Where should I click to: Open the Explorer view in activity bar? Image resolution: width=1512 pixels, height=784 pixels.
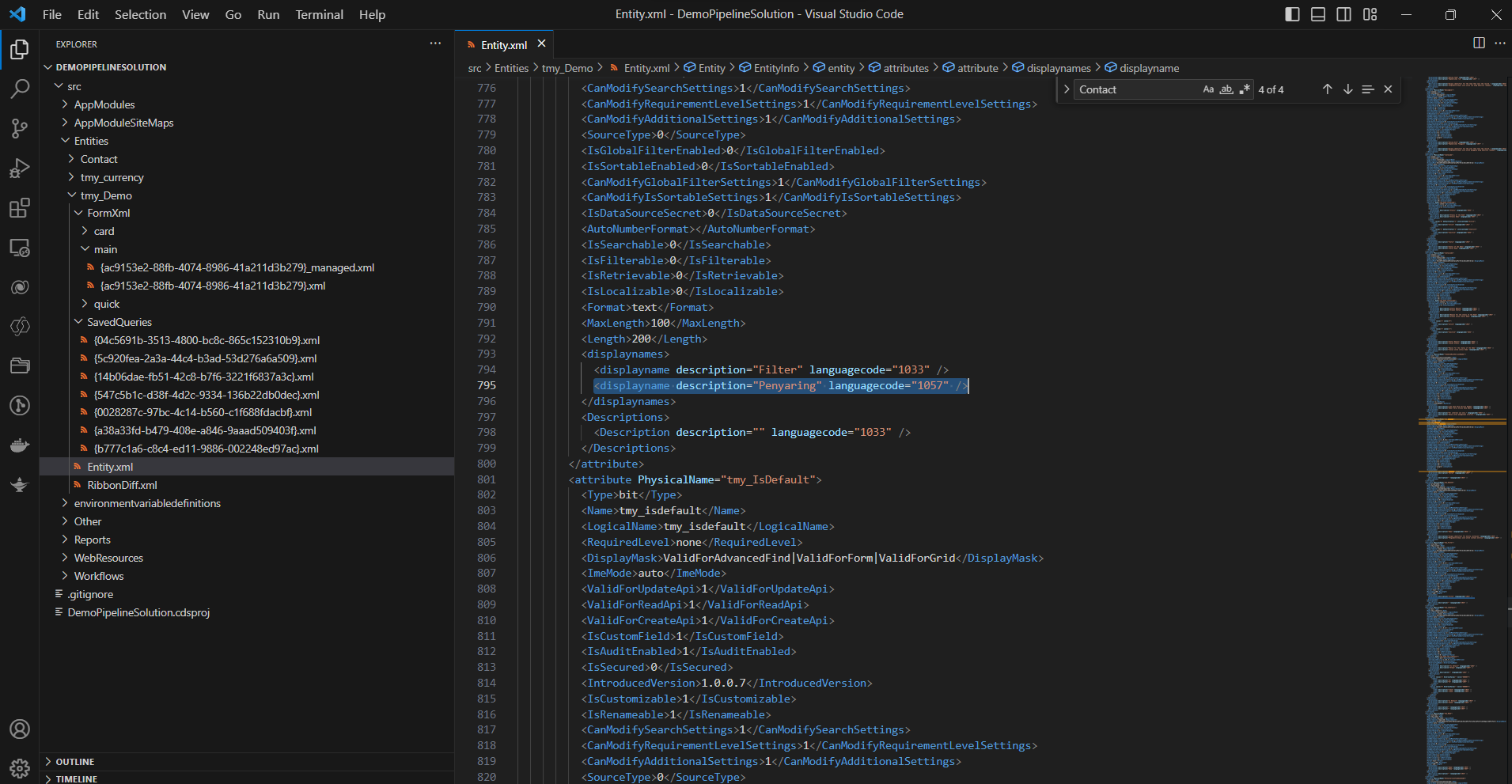tap(20, 50)
